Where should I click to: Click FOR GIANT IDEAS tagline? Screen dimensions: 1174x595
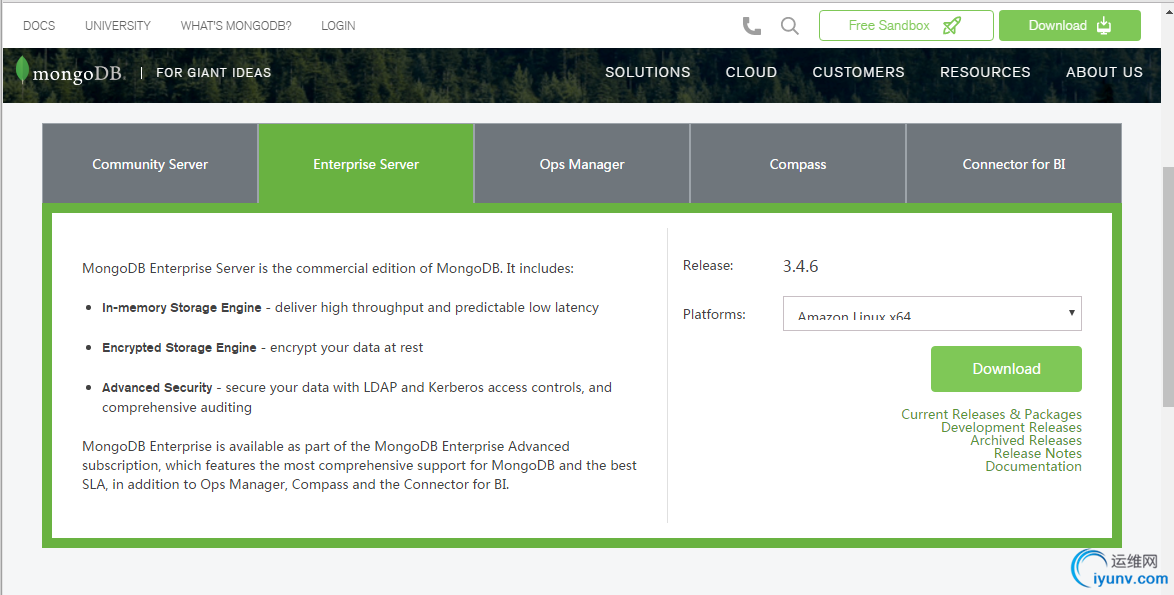[213, 73]
